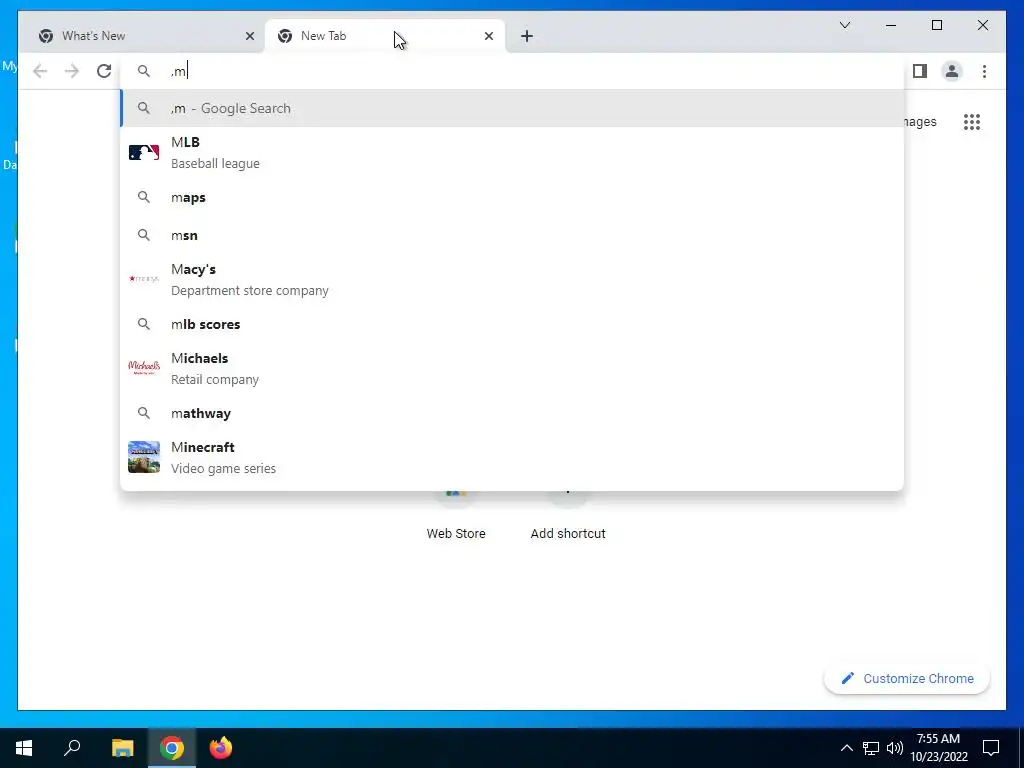Open Windows taskbar search
The image size is (1024, 768).
(72, 748)
